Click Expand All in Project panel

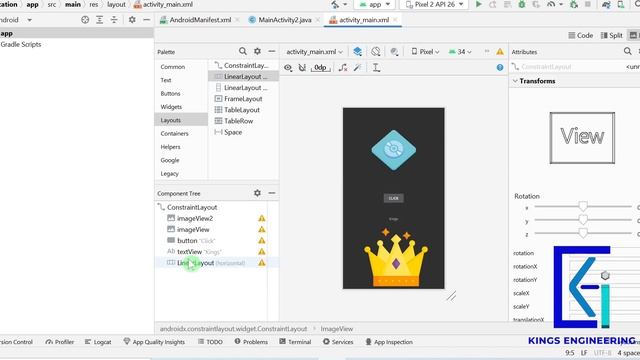click(99, 20)
